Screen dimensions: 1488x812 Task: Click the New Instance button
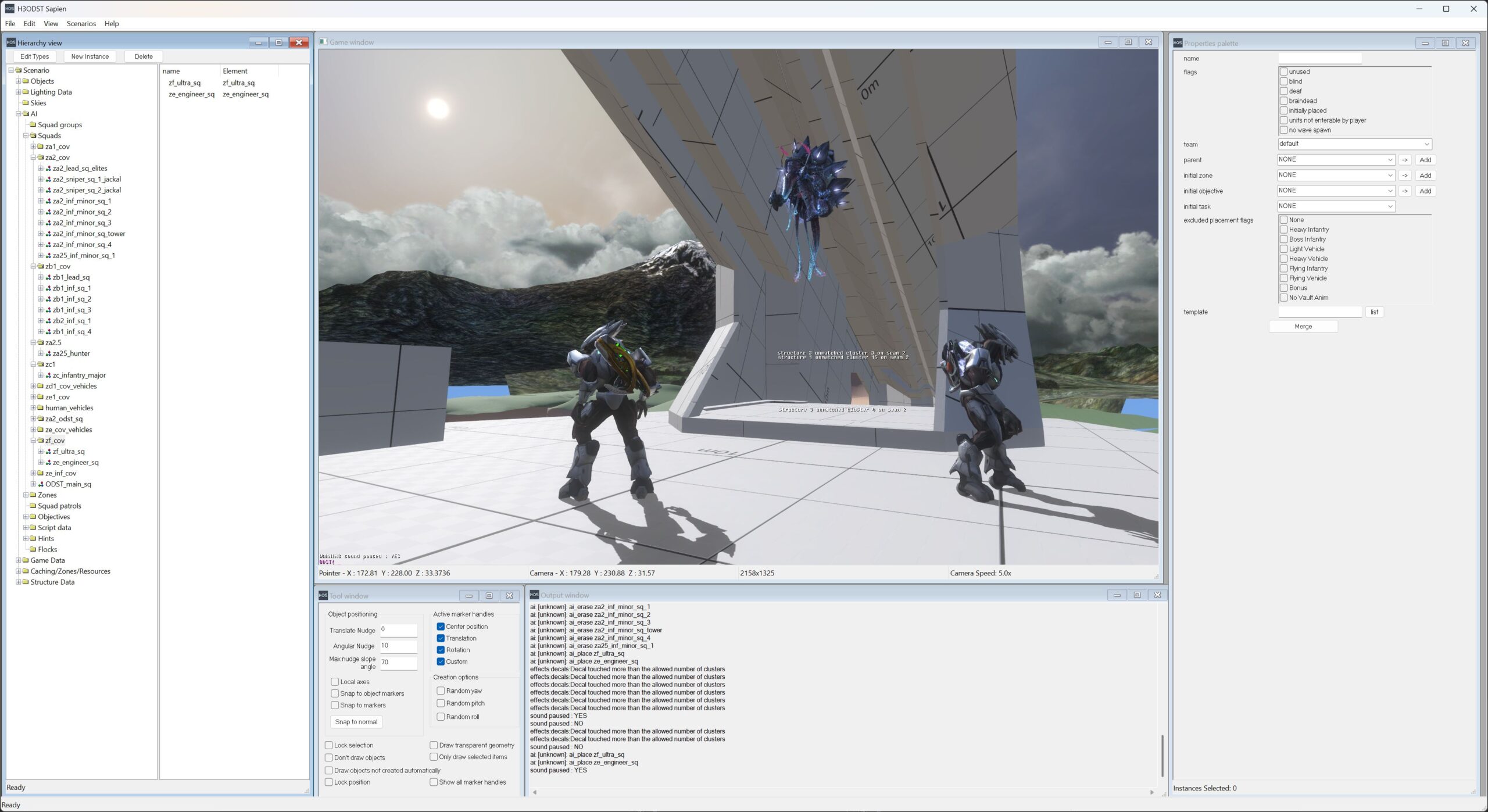tap(90, 56)
